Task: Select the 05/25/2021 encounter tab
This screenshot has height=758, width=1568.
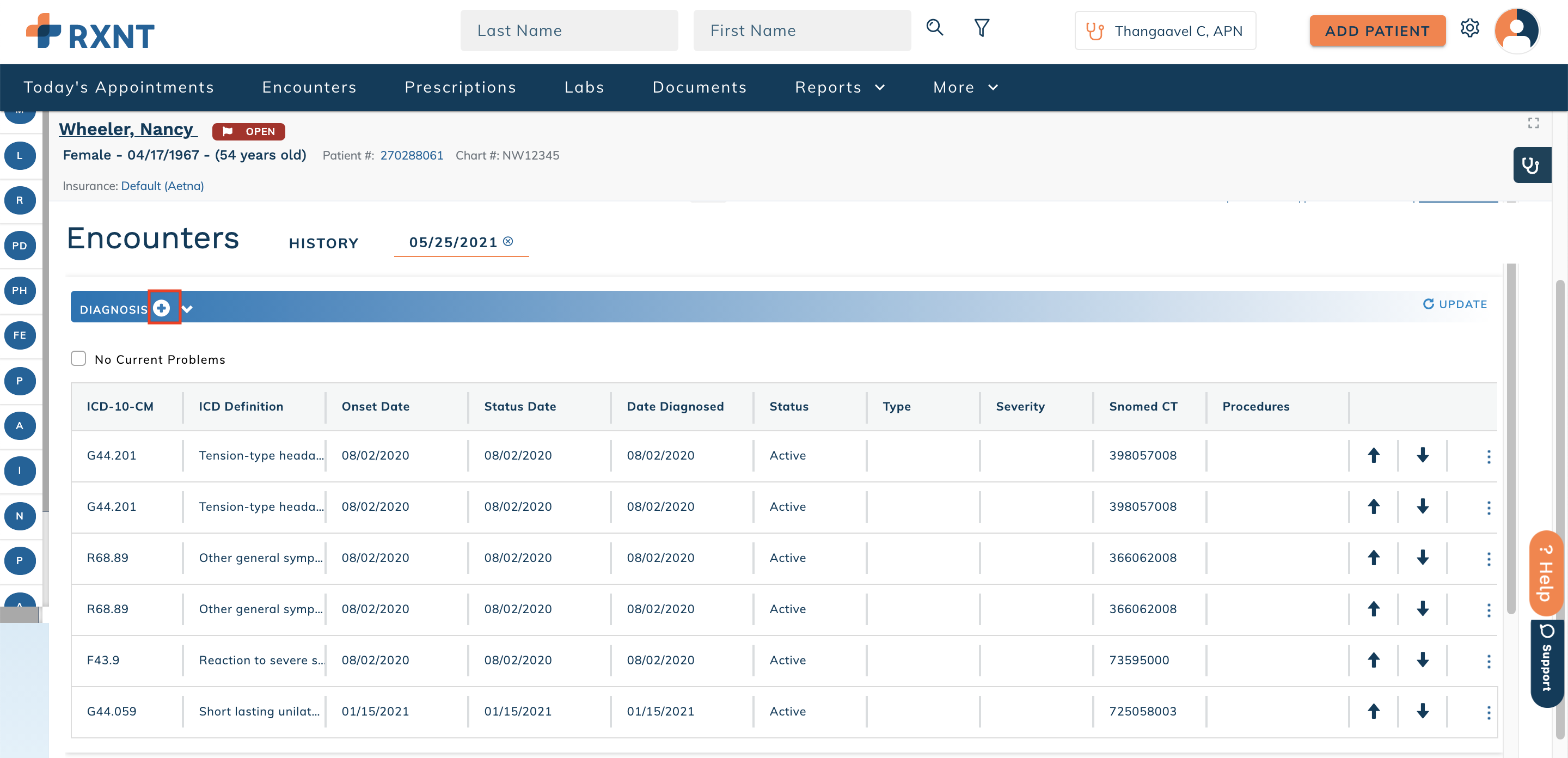Action: [454, 242]
